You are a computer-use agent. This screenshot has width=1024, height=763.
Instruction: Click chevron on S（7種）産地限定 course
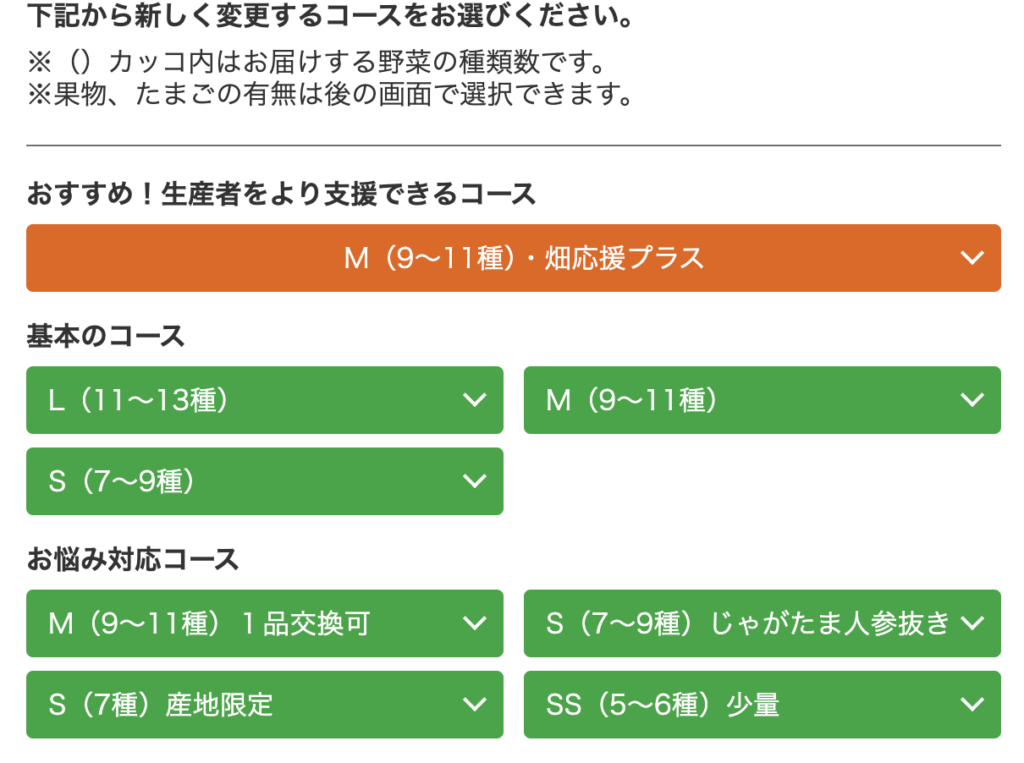pos(475,704)
